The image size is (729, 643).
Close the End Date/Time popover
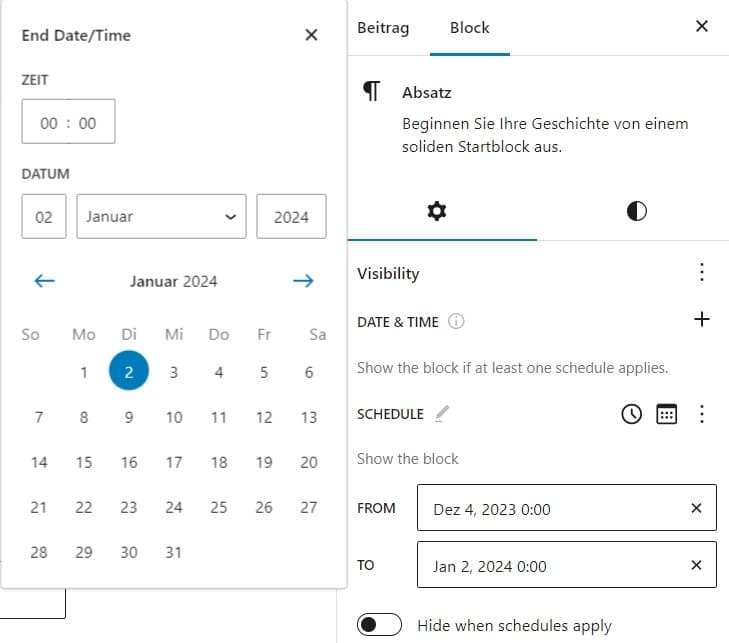pyautogui.click(x=311, y=35)
